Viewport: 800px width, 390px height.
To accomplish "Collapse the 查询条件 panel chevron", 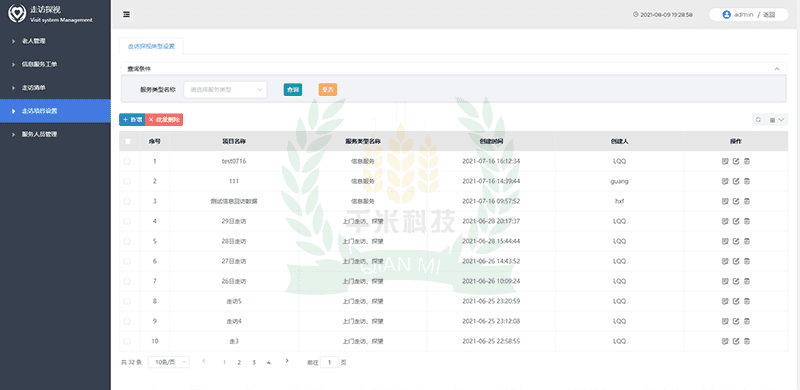I will point(777,69).
